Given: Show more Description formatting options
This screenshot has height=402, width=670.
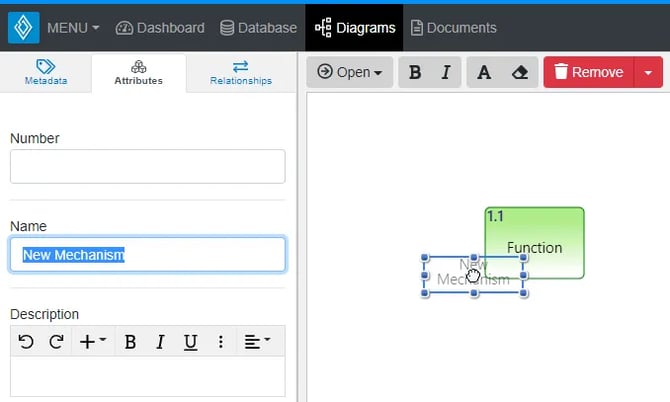Looking at the screenshot, I should tap(220, 342).
